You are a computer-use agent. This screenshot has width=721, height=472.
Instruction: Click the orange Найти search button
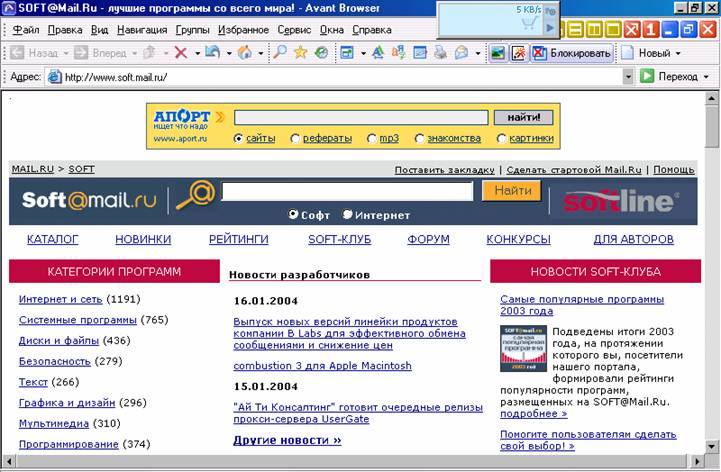pyautogui.click(x=512, y=190)
